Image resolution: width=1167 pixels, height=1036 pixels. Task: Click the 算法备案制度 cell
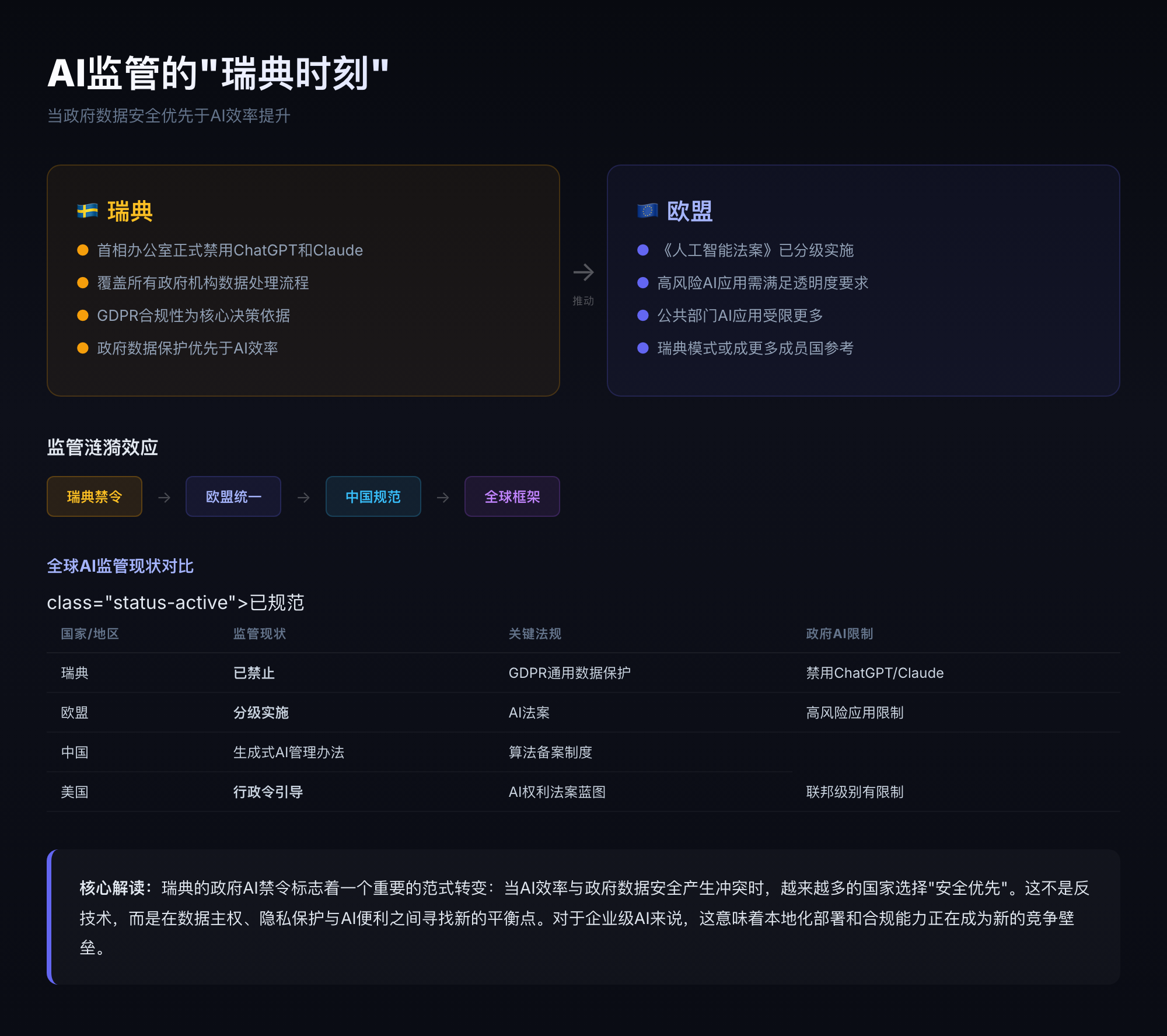point(551,752)
